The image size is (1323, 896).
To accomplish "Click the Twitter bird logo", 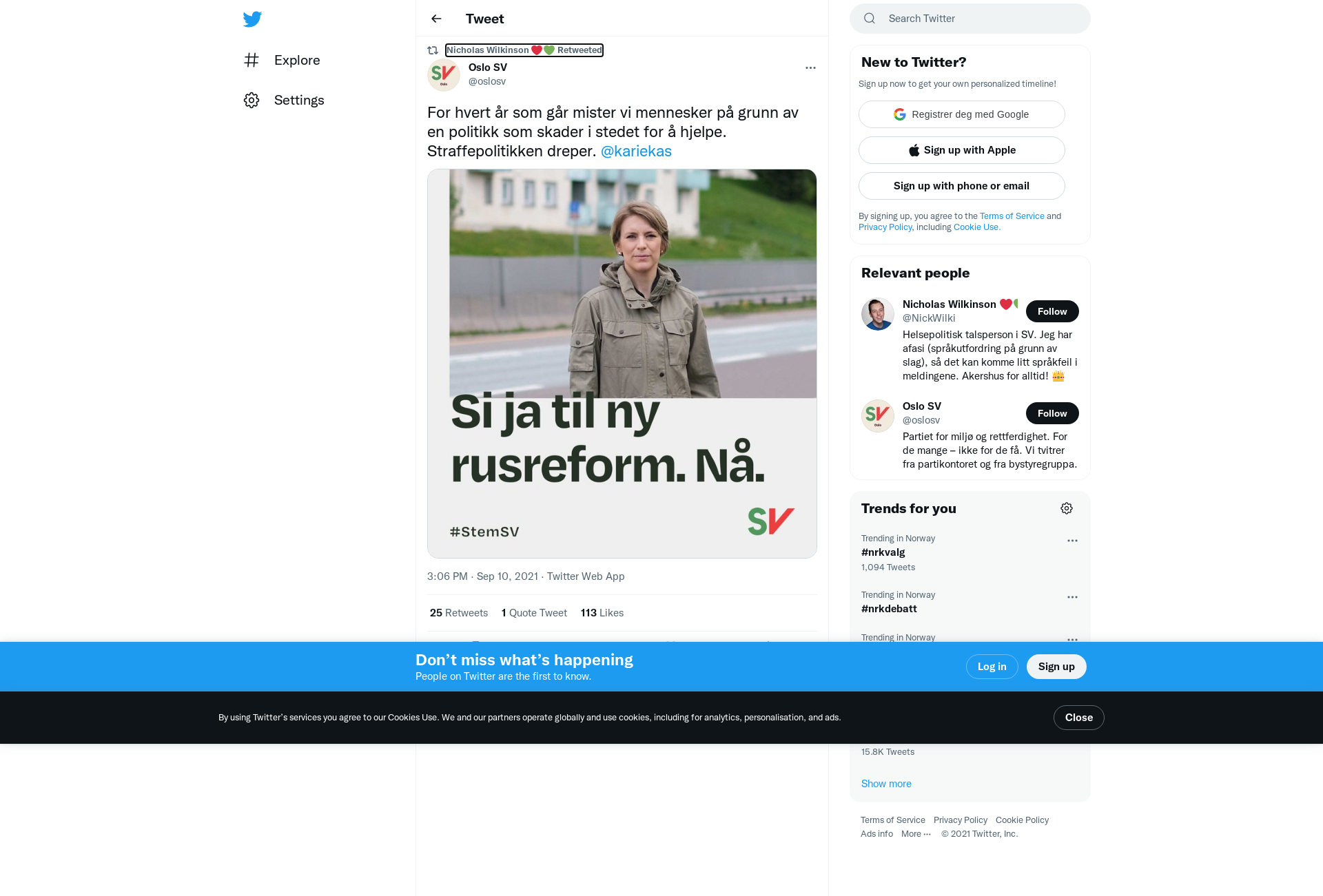I will [252, 19].
